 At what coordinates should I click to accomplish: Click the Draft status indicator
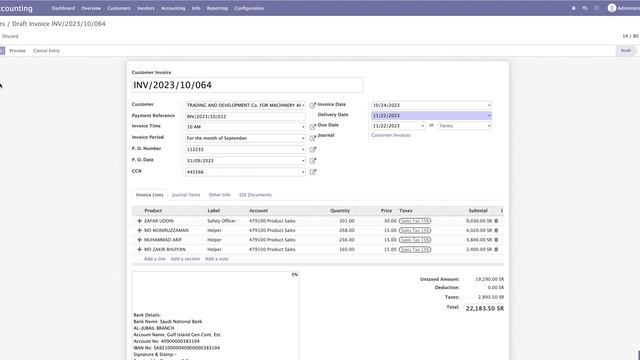click(x=626, y=51)
